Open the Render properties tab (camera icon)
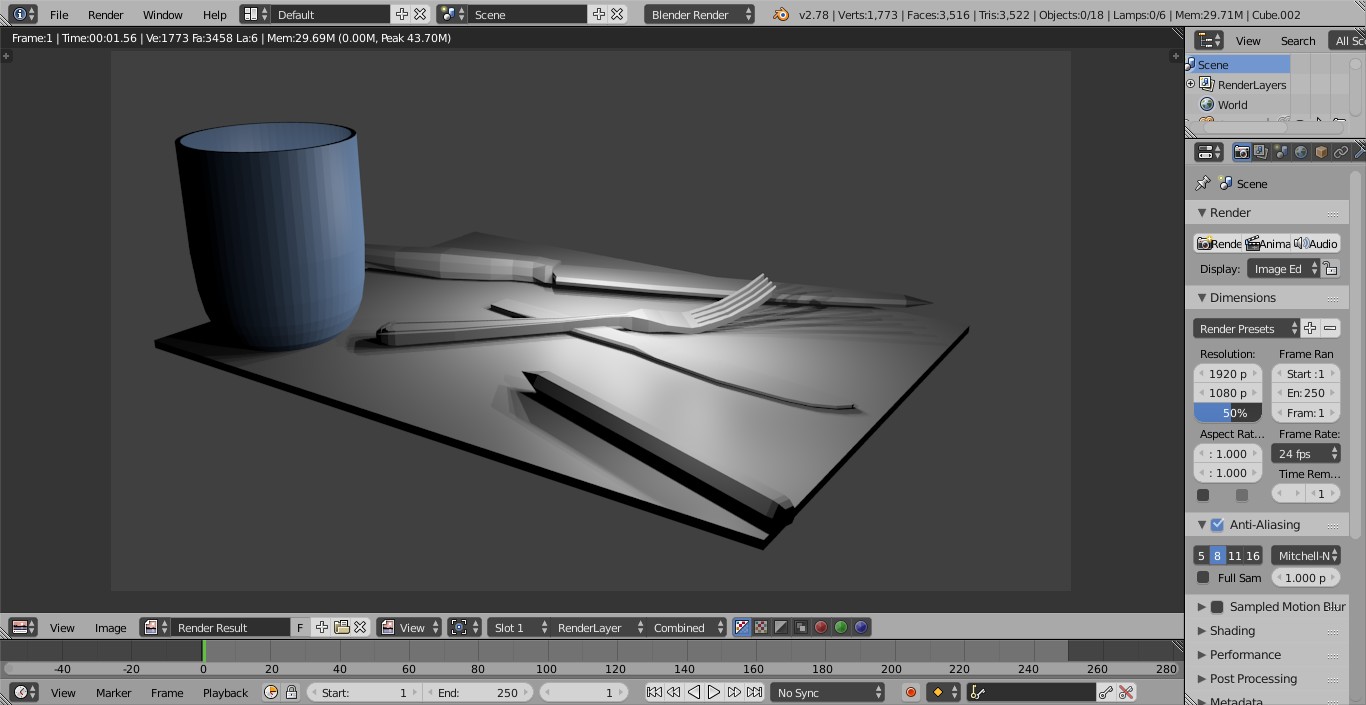 pyautogui.click(x=1241, y=152)
